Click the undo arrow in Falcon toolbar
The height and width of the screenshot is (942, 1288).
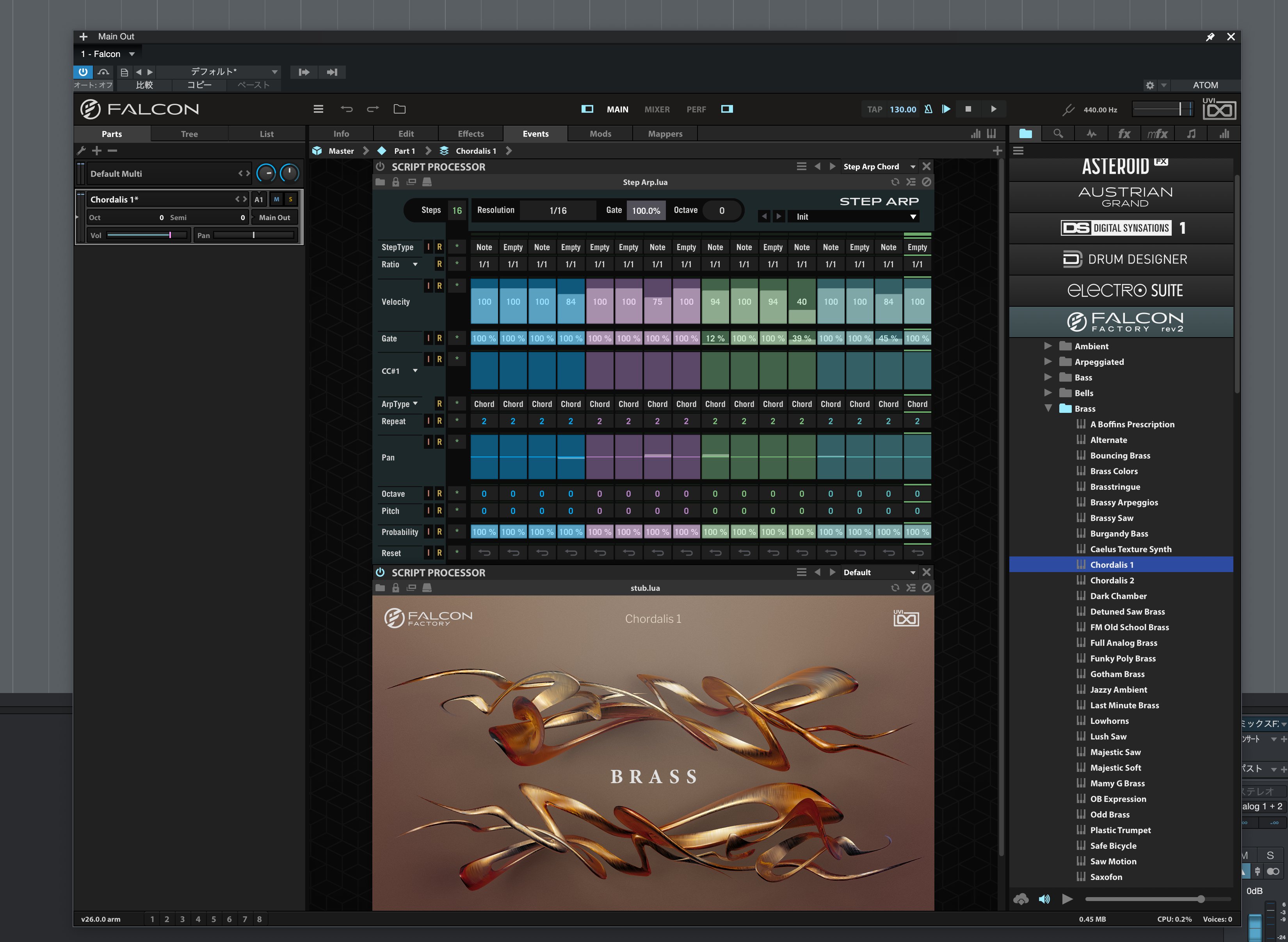(347, 109)
